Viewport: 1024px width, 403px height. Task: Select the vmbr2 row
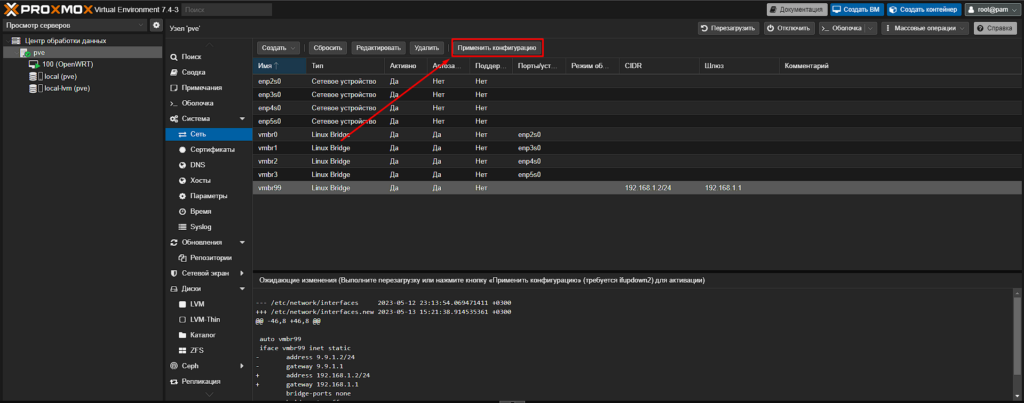(x=635, y=161)
